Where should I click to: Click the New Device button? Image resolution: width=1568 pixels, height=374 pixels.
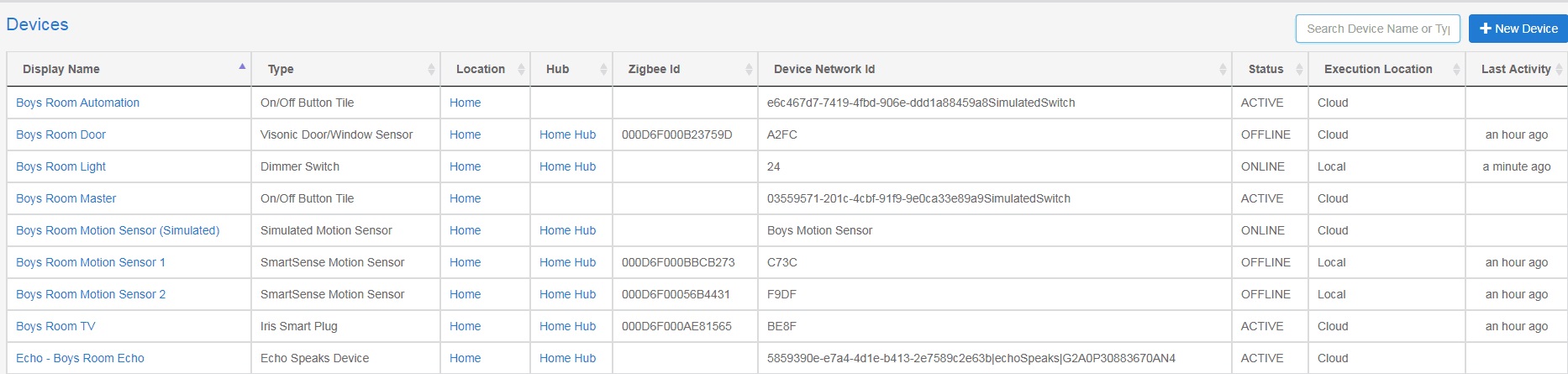click(x=1518, y=29)
